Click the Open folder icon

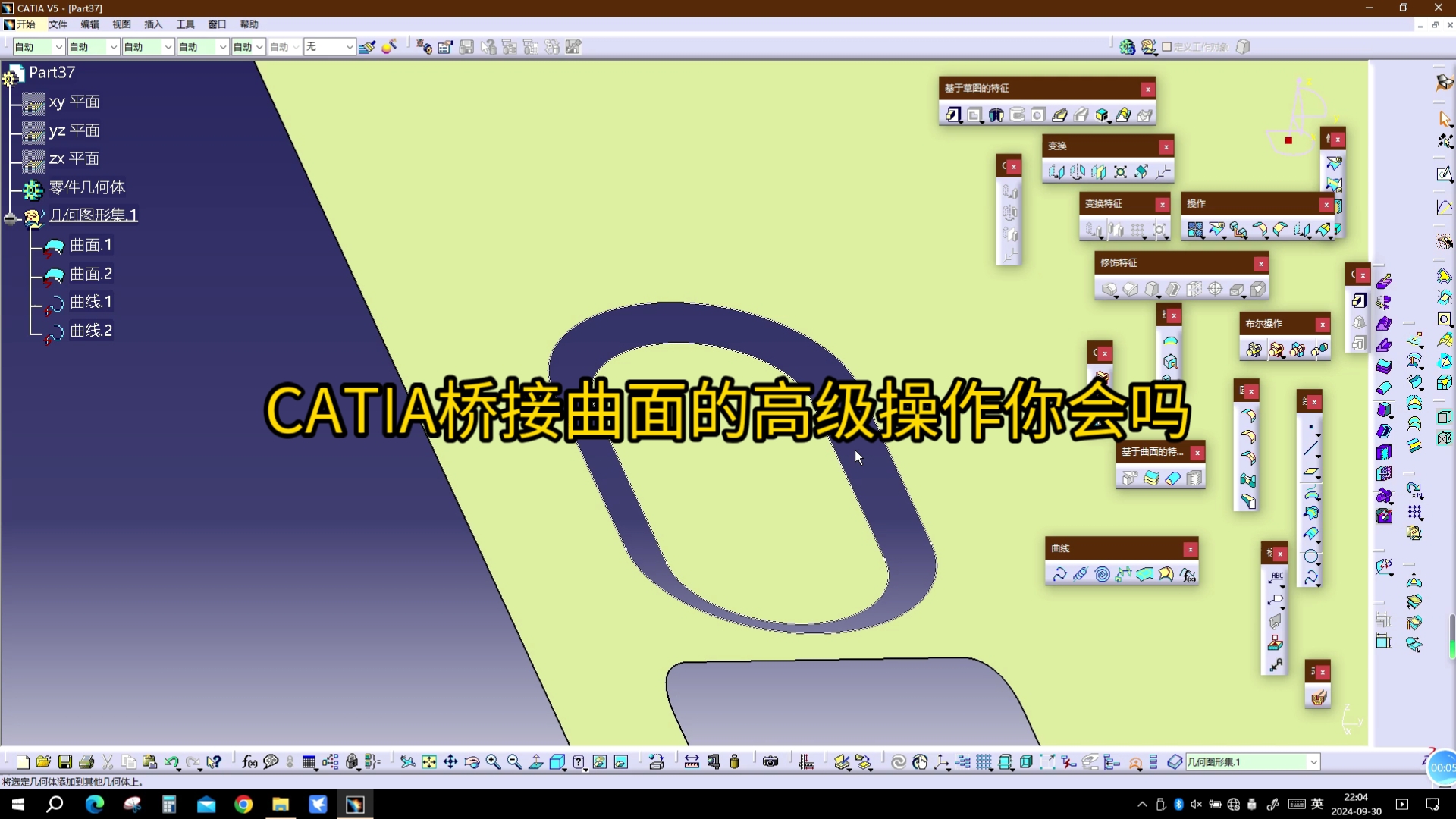coord(44,761)
